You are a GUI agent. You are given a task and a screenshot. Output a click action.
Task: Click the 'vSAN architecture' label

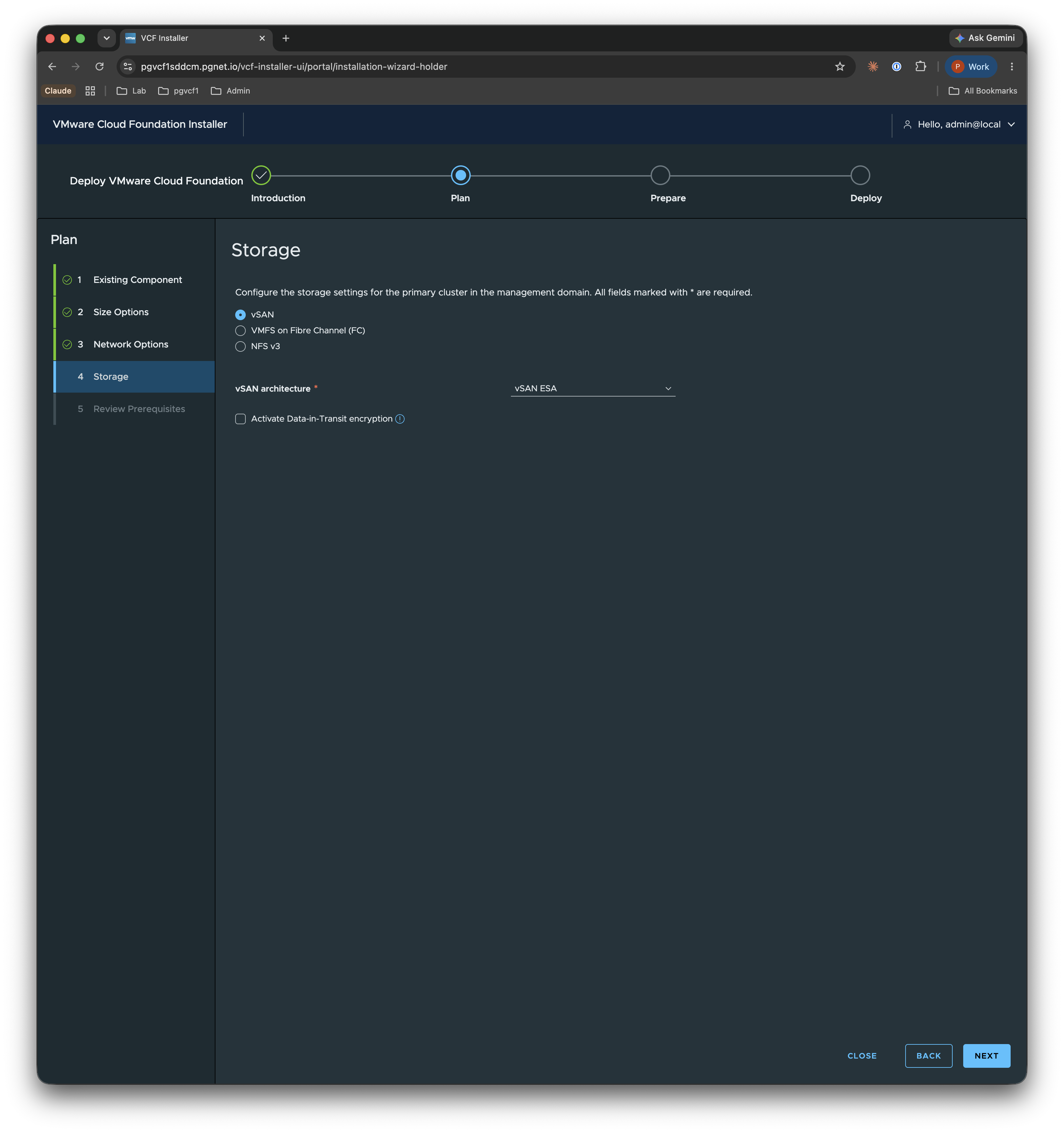tap(272, 389)
